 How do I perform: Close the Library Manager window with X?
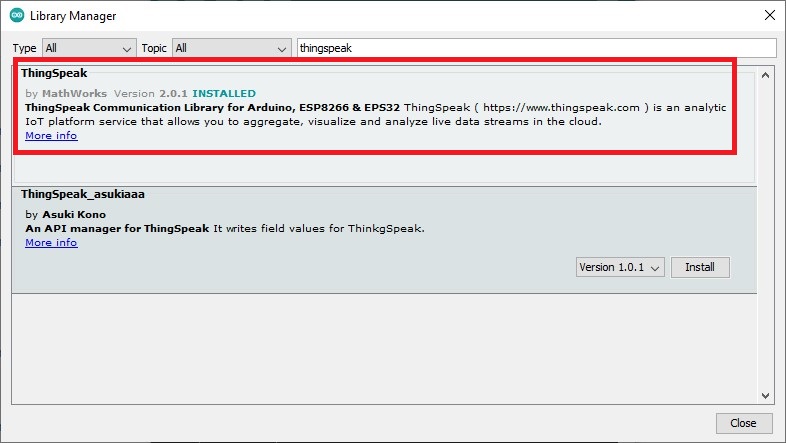pyautogui.click(x=770, y=15)
